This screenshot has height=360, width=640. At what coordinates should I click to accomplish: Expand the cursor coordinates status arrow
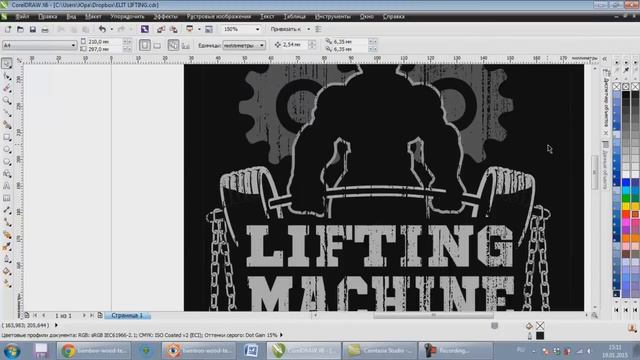56,325
